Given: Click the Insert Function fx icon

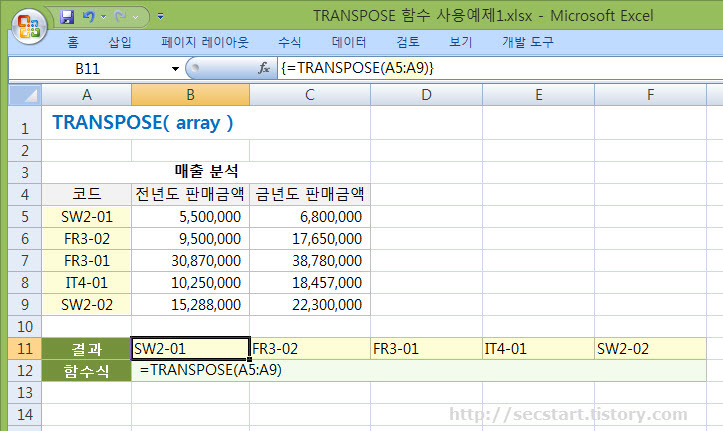Looking at the screenshot, I should coord(264,68).
